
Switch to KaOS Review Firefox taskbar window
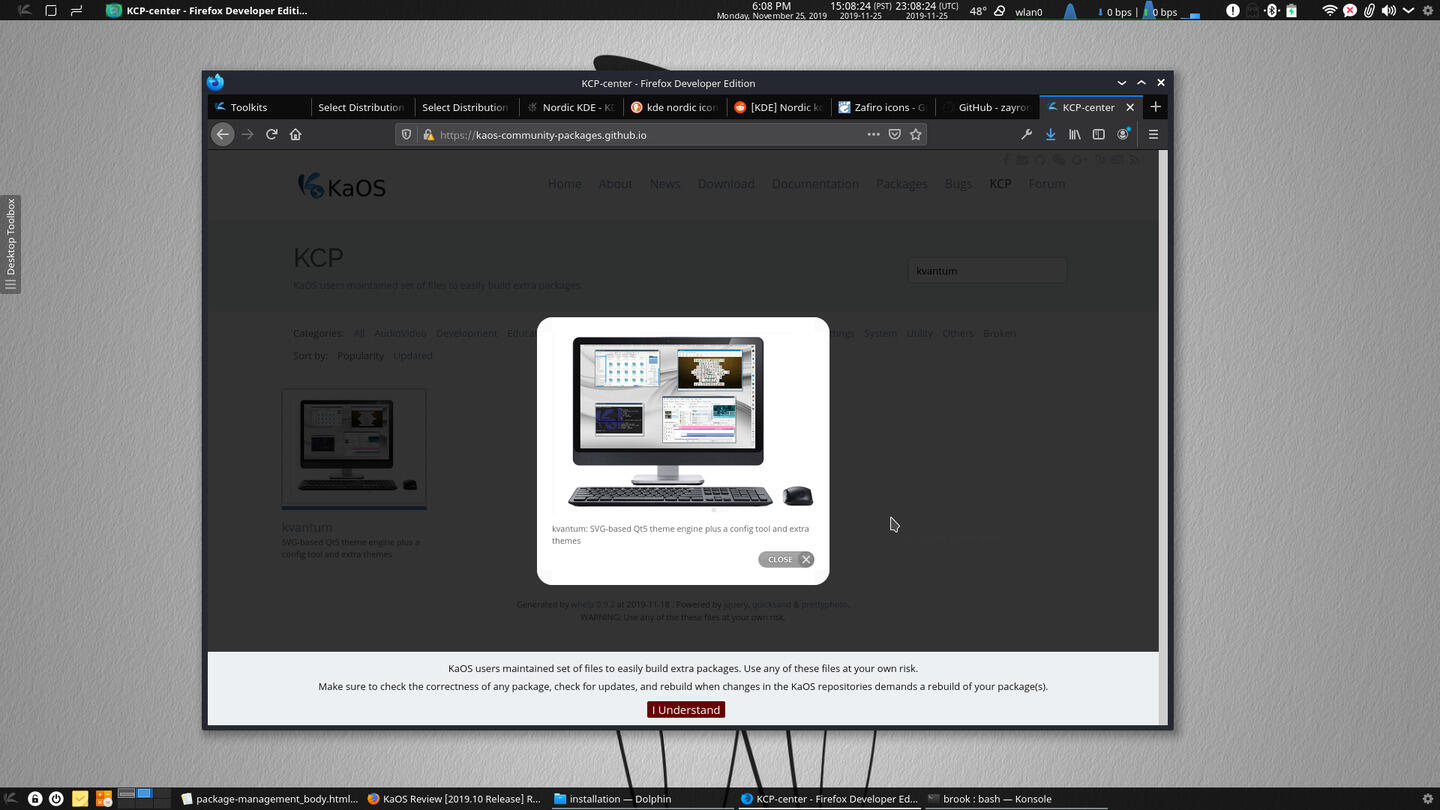[454, 799]
